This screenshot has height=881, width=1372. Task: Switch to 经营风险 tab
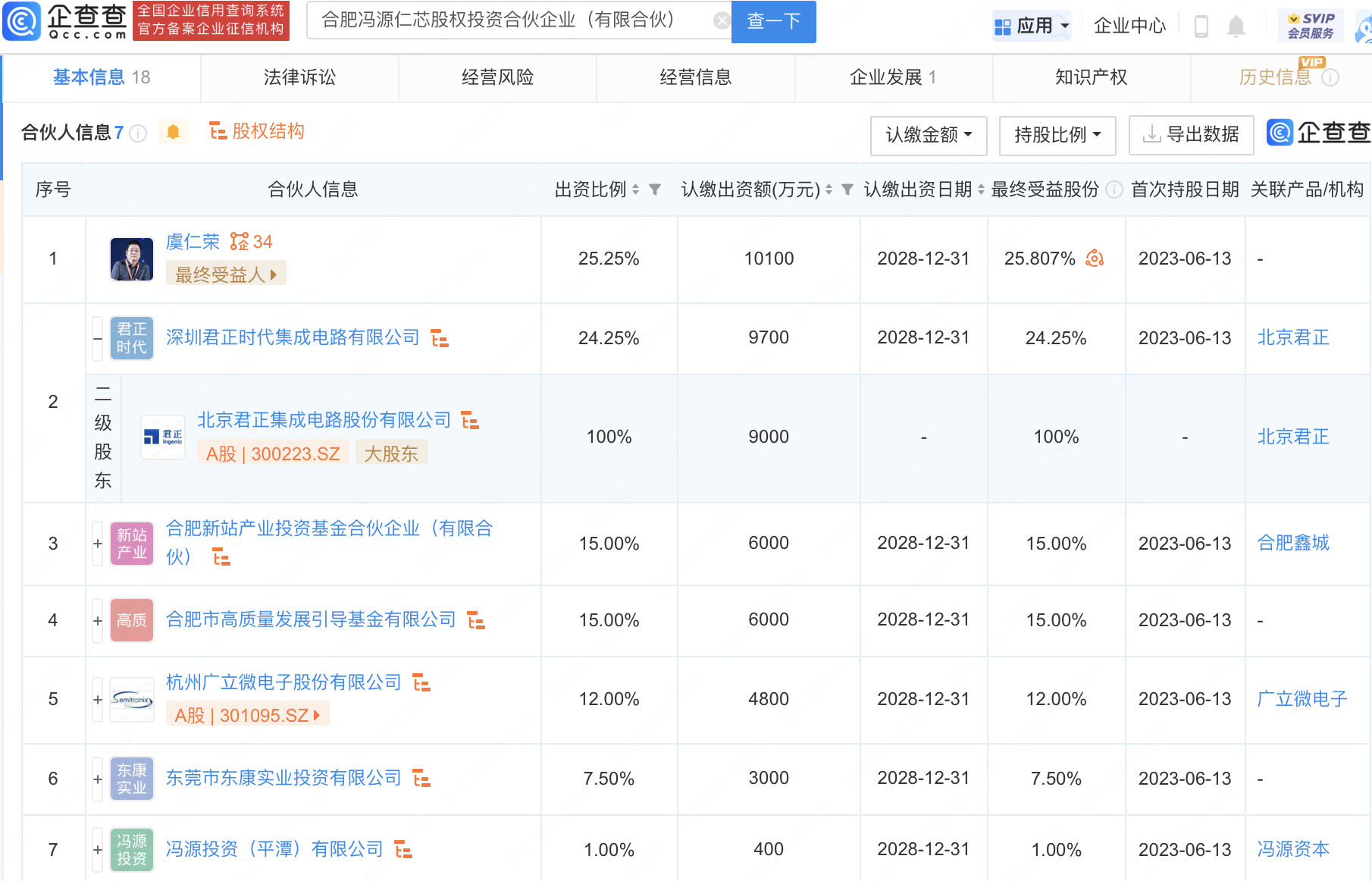point(497,77)
